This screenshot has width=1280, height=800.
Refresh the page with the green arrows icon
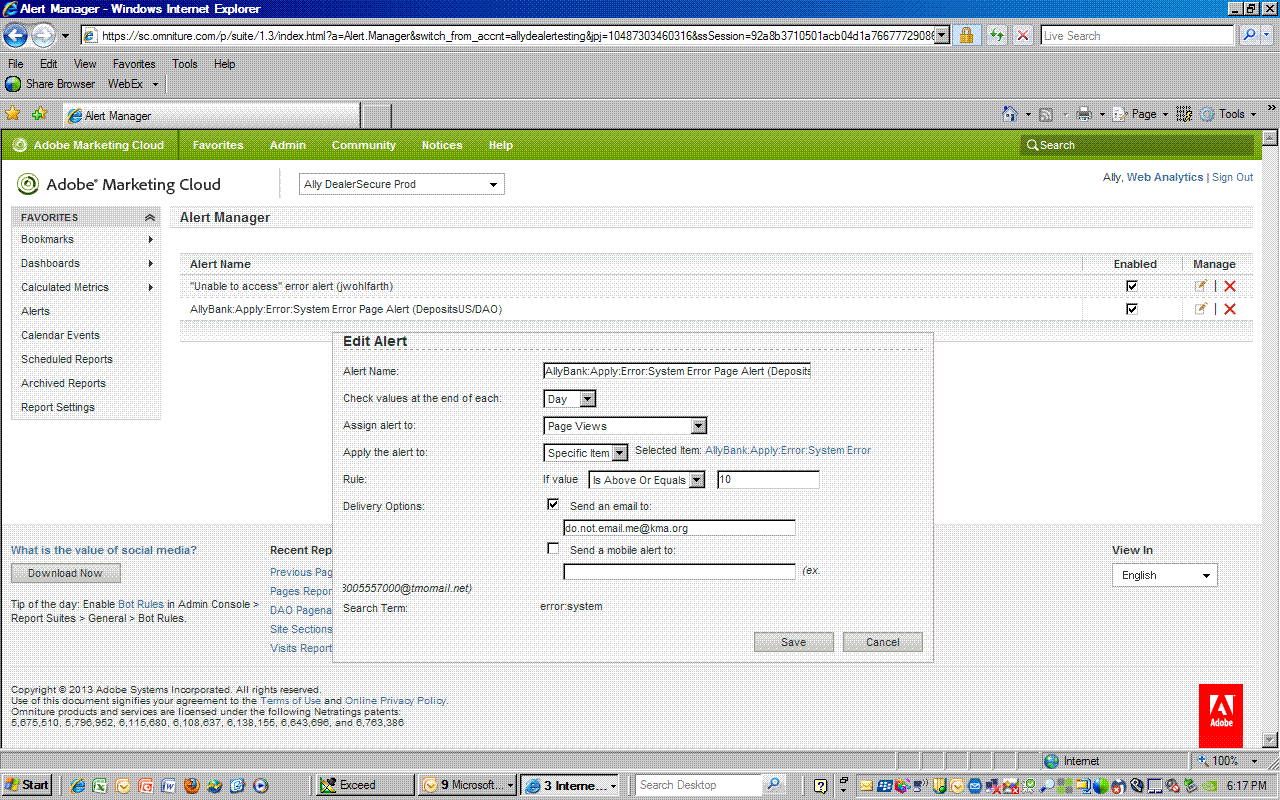tap(996, 35)
